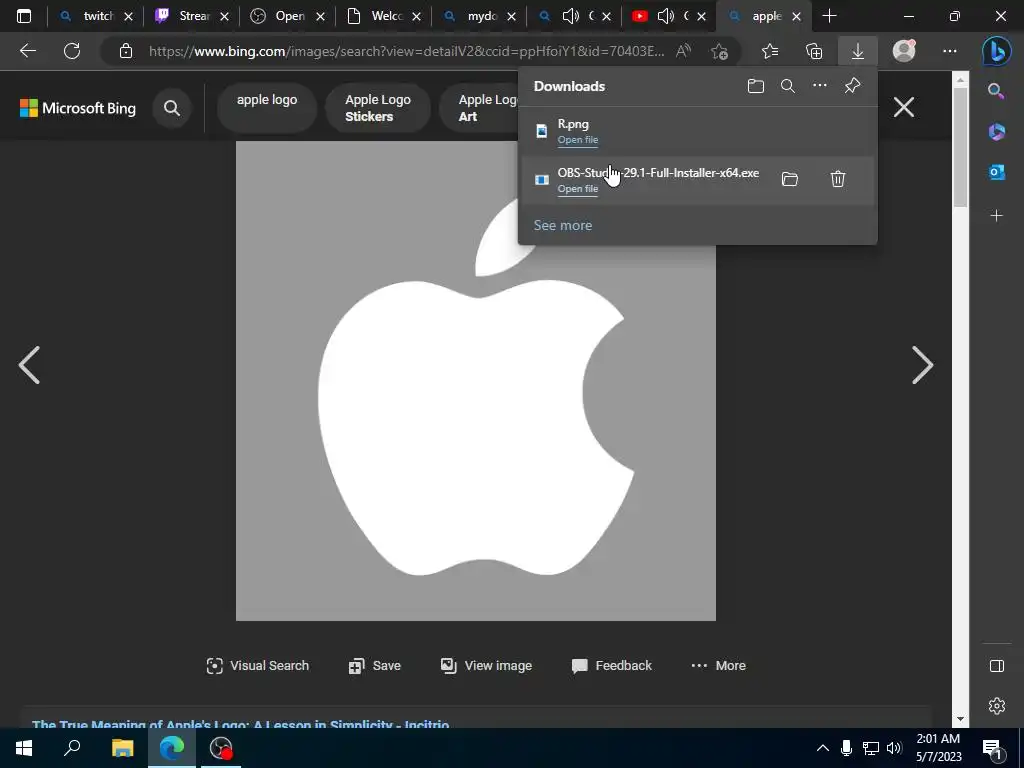Screen dimensions: 1024x768
Task: Pin the Downloads panel
Action: click(x=852, y=86)
